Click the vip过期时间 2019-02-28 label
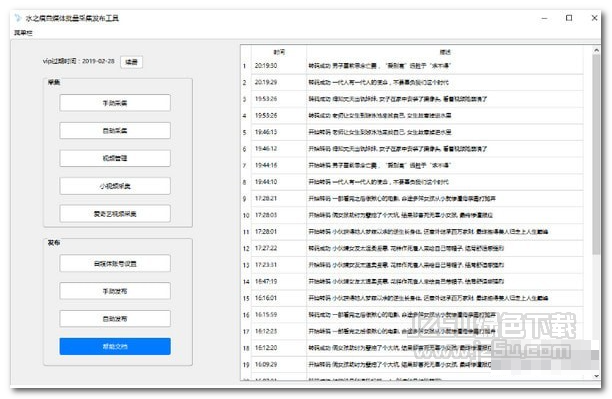The height and width of the screenshot is (399, 612). click(78, 61)
